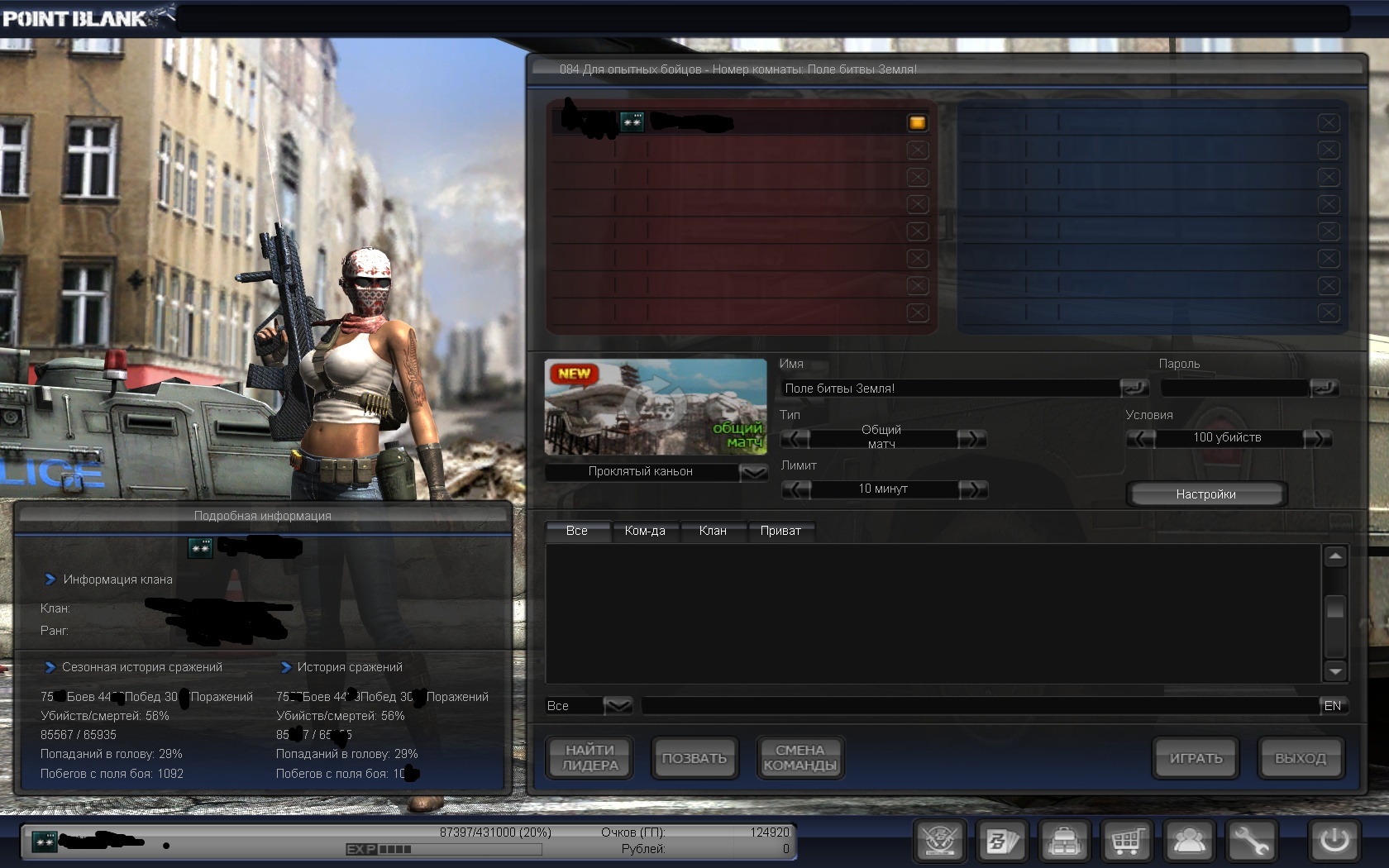
Task: Close the sixth slot of the blue team
Action: point(1329,259)
